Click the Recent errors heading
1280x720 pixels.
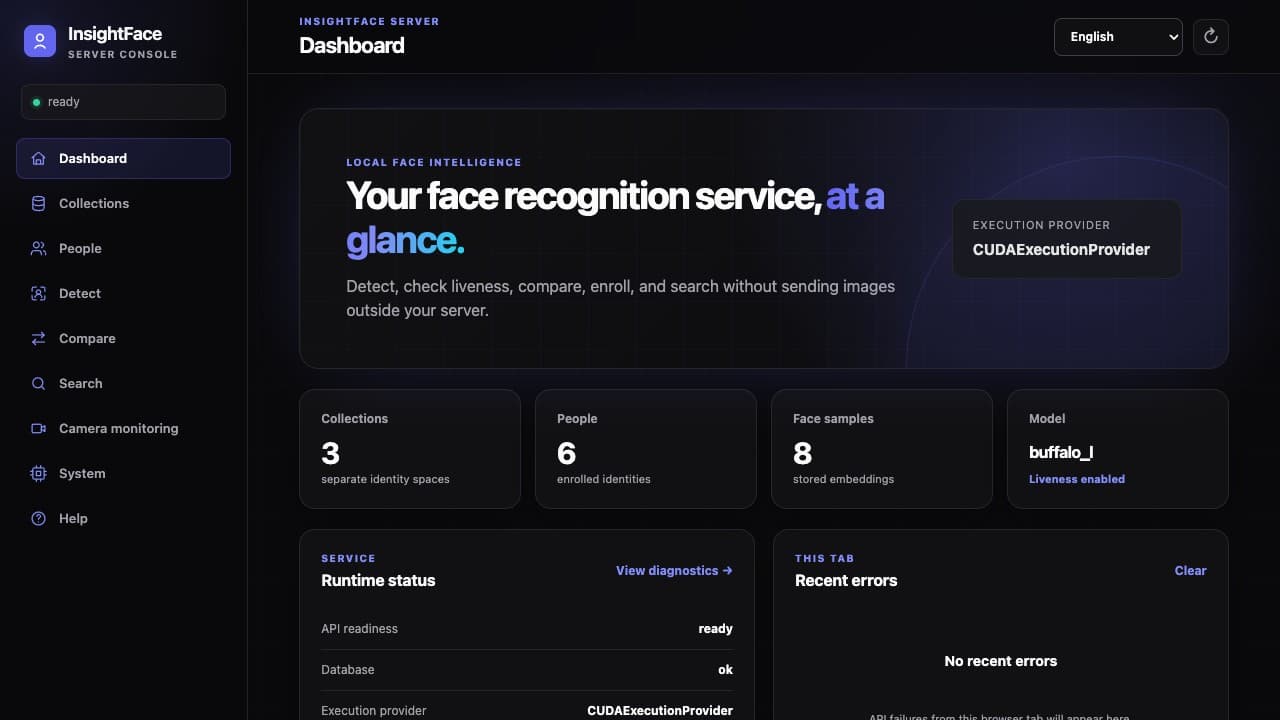point(846,580)
